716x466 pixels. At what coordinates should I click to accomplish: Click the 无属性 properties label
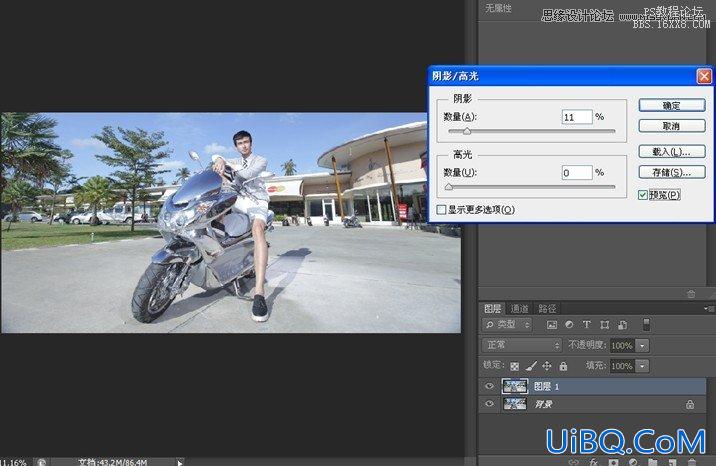[x=498, y=8]
